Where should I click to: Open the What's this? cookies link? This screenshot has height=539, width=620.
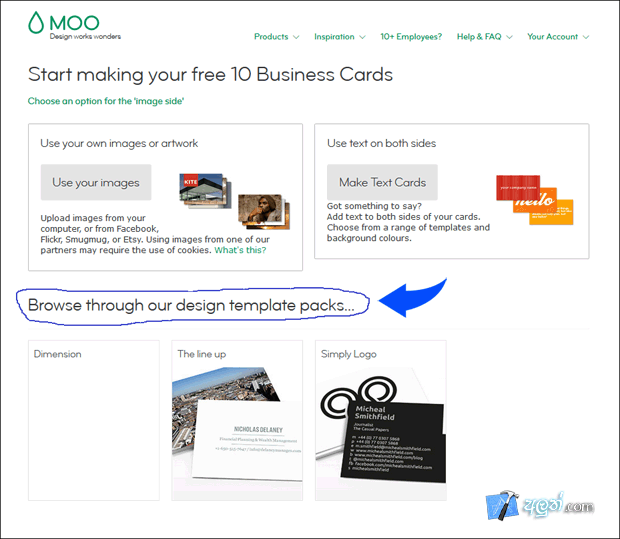pyautogui.click(x=240, y=250)
